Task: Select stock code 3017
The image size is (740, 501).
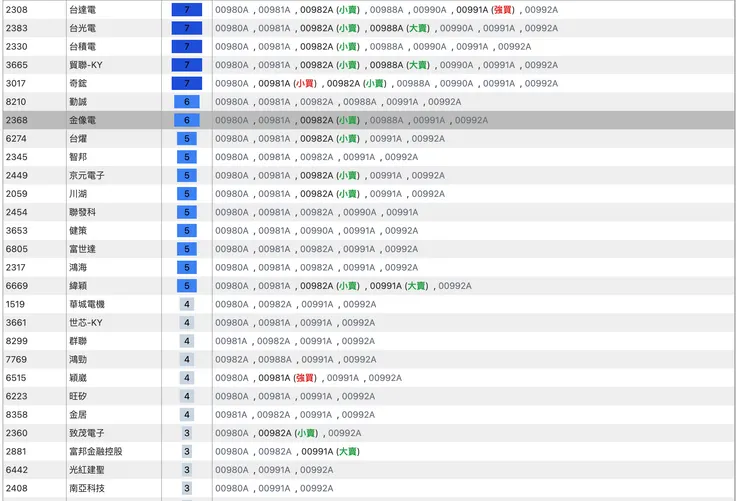Action: 16,84
